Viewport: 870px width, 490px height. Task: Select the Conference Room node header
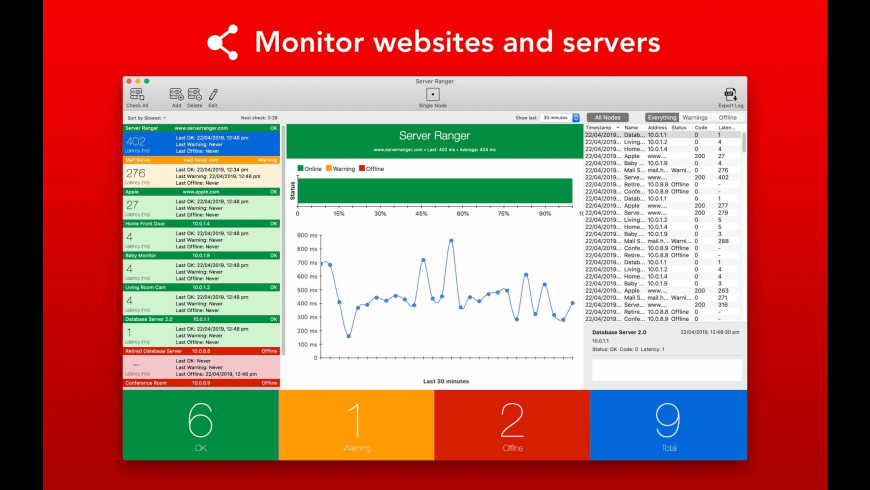pyautogui.click(x=201, y=383)
